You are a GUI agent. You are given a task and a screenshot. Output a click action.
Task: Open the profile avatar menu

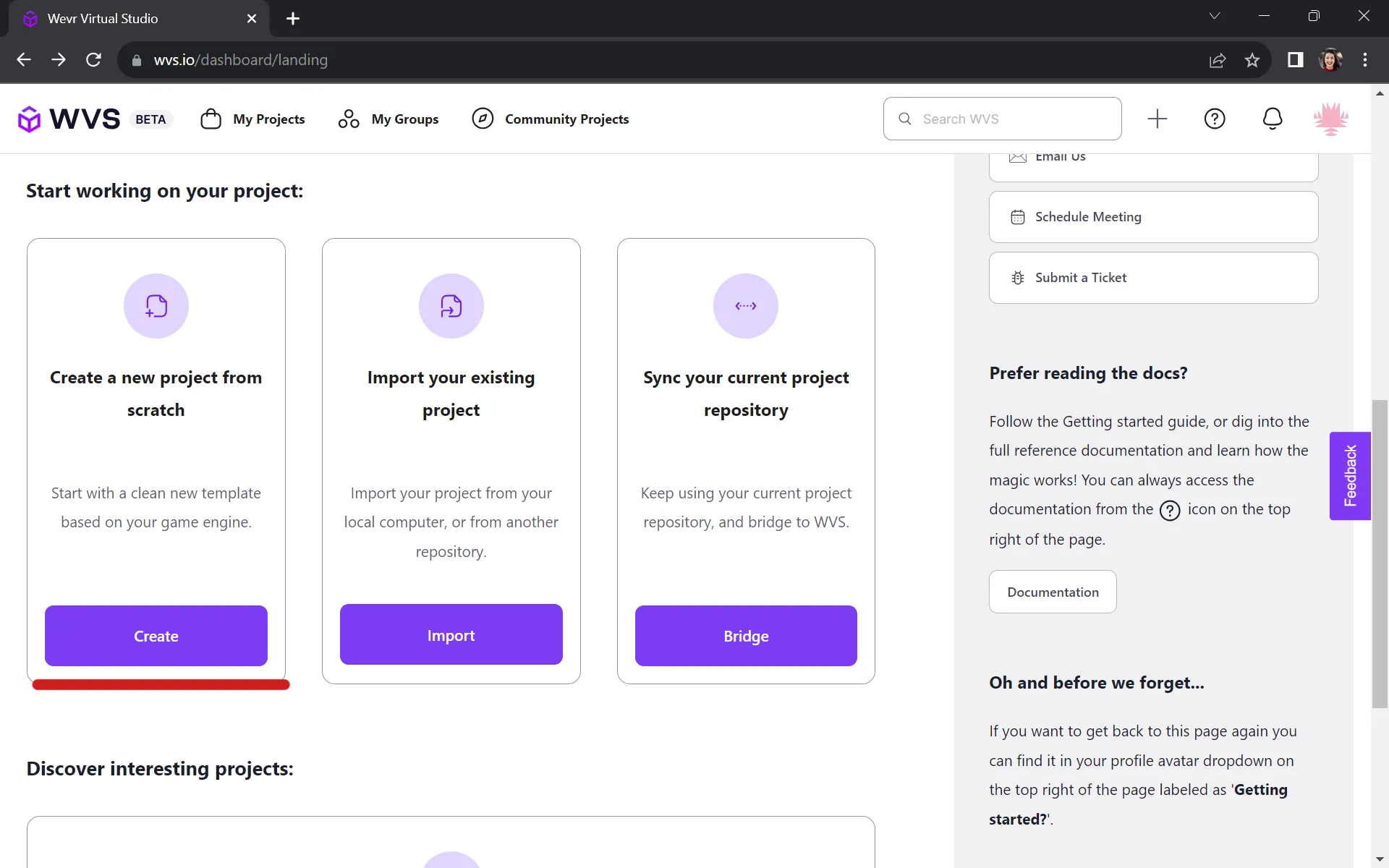[x=1332, y=118]
